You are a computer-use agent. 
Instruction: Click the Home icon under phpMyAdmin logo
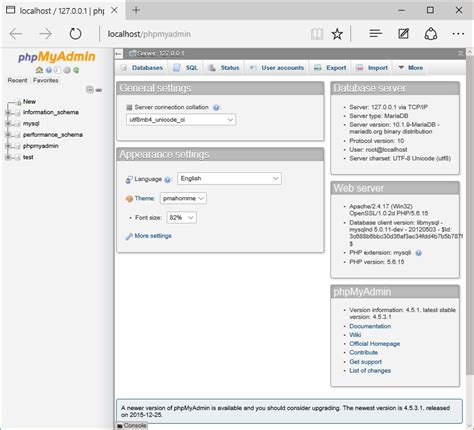click(x=39, y=70)
